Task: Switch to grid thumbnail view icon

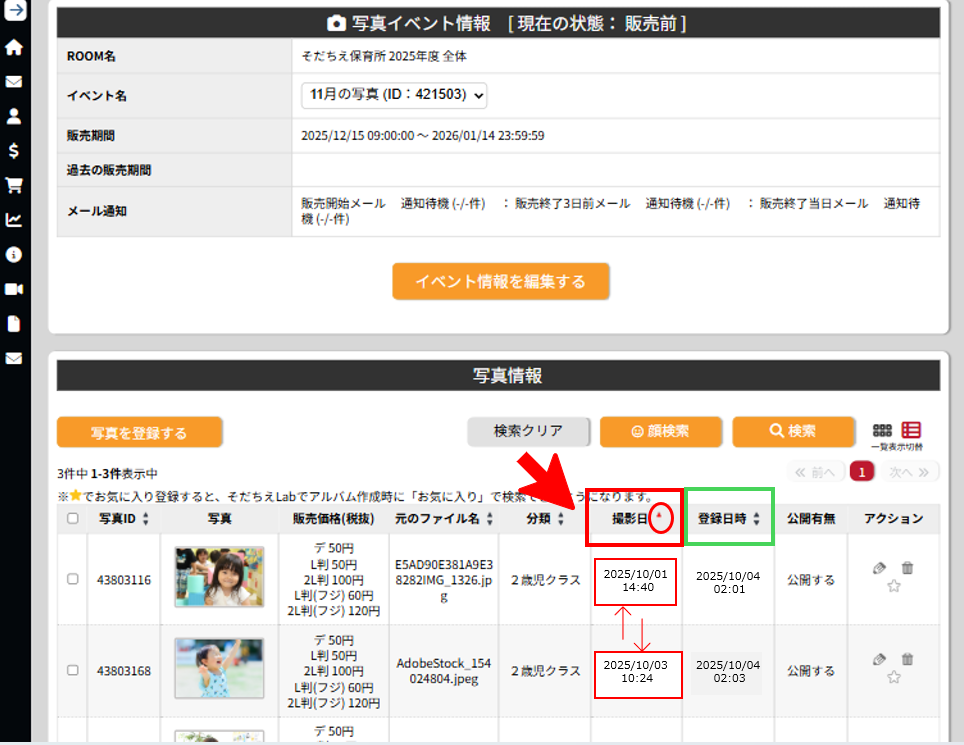Action: click(882, 430)
